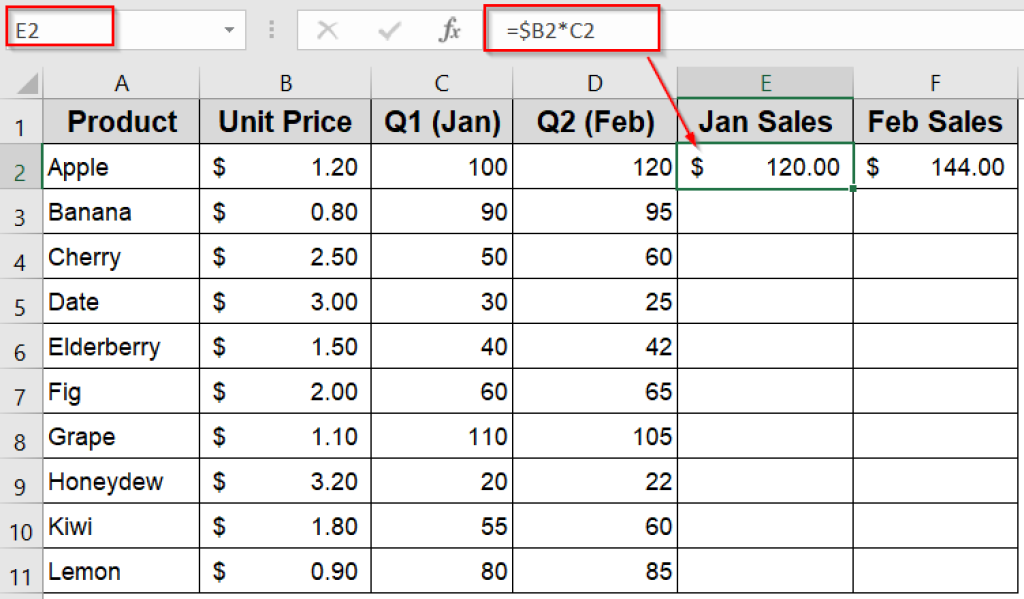
Task: Select row 2 header
Action: pos(21,166)
